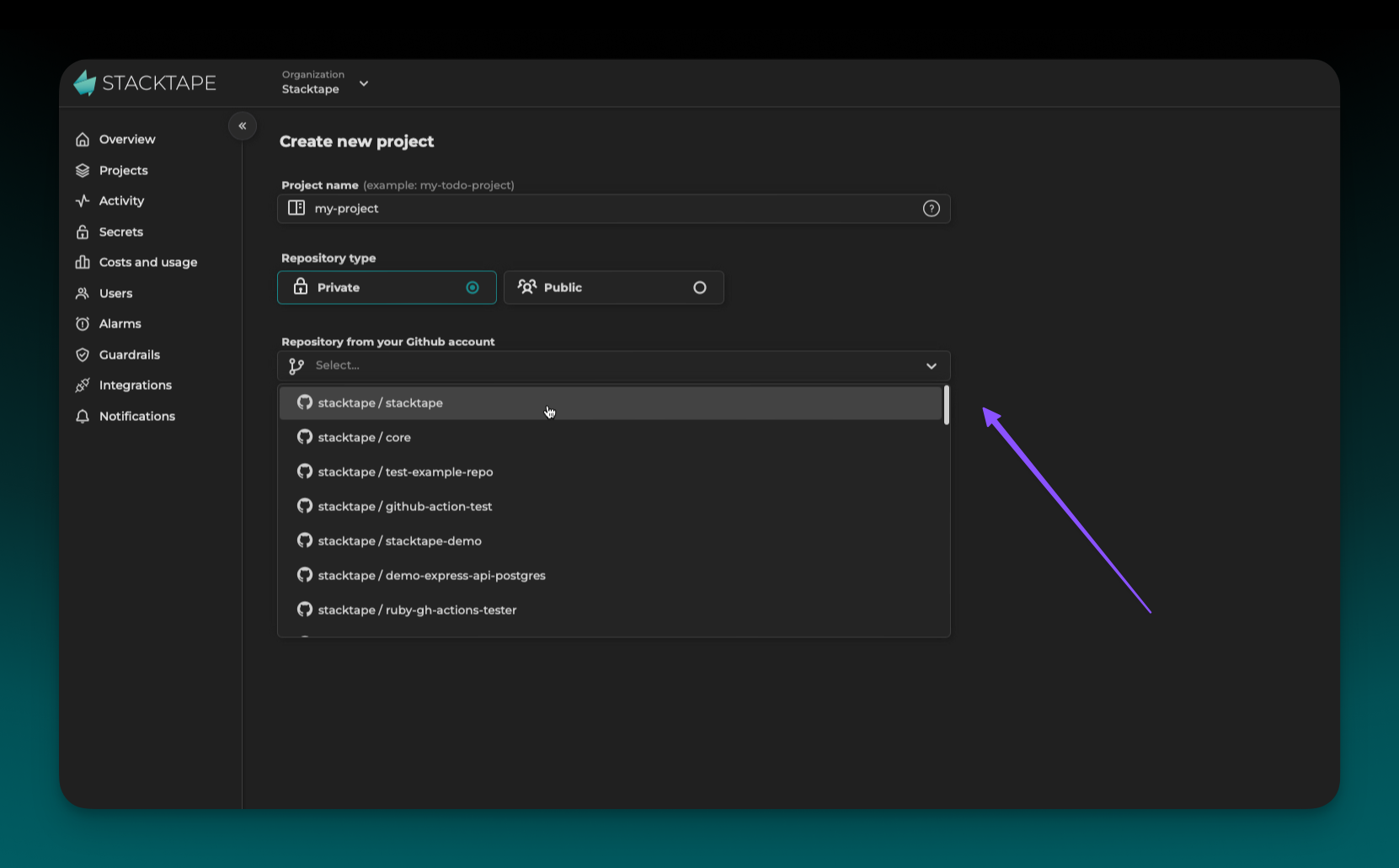Open Users in the sidebar
Screen dimensions: 1399x868
point(116,293)
